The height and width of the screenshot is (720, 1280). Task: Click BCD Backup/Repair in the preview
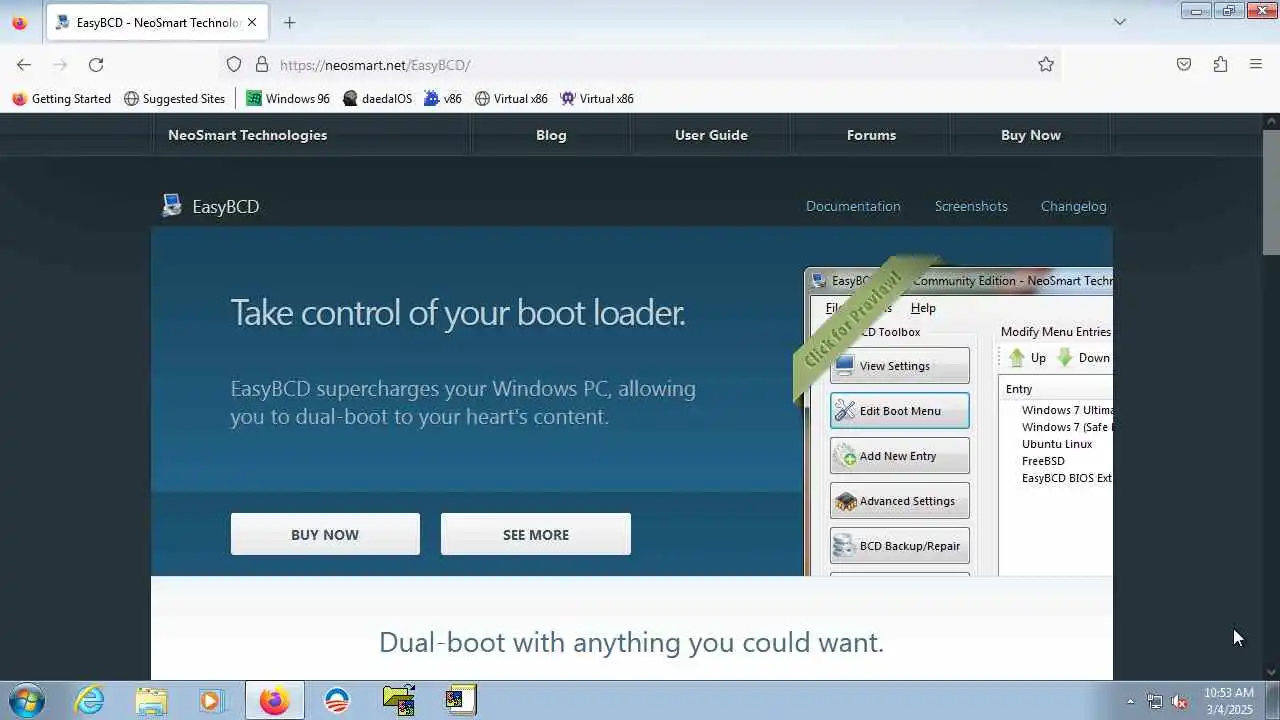899,546
